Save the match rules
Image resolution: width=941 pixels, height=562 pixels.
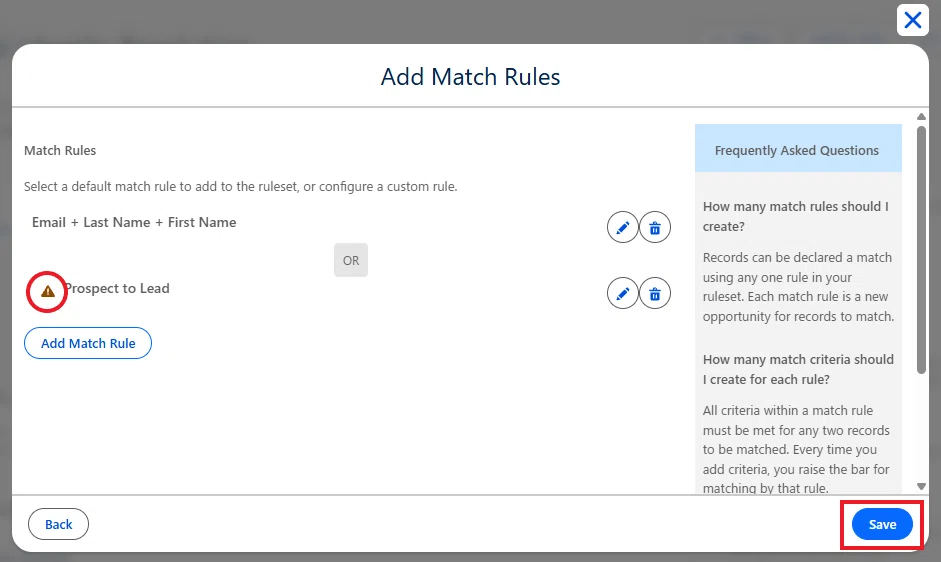[882, 524]
